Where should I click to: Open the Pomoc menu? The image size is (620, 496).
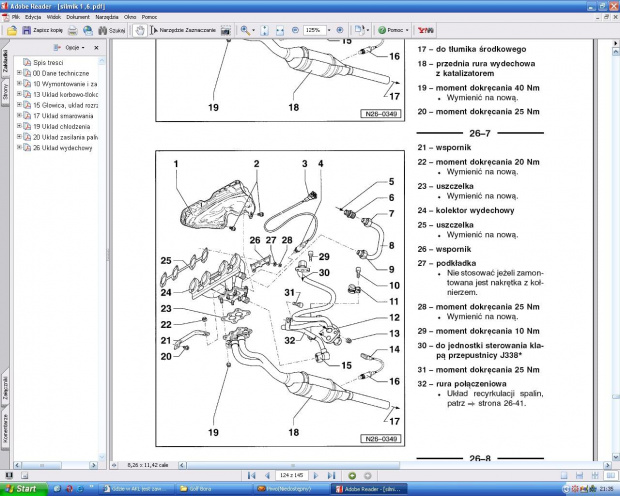(149, 17)
